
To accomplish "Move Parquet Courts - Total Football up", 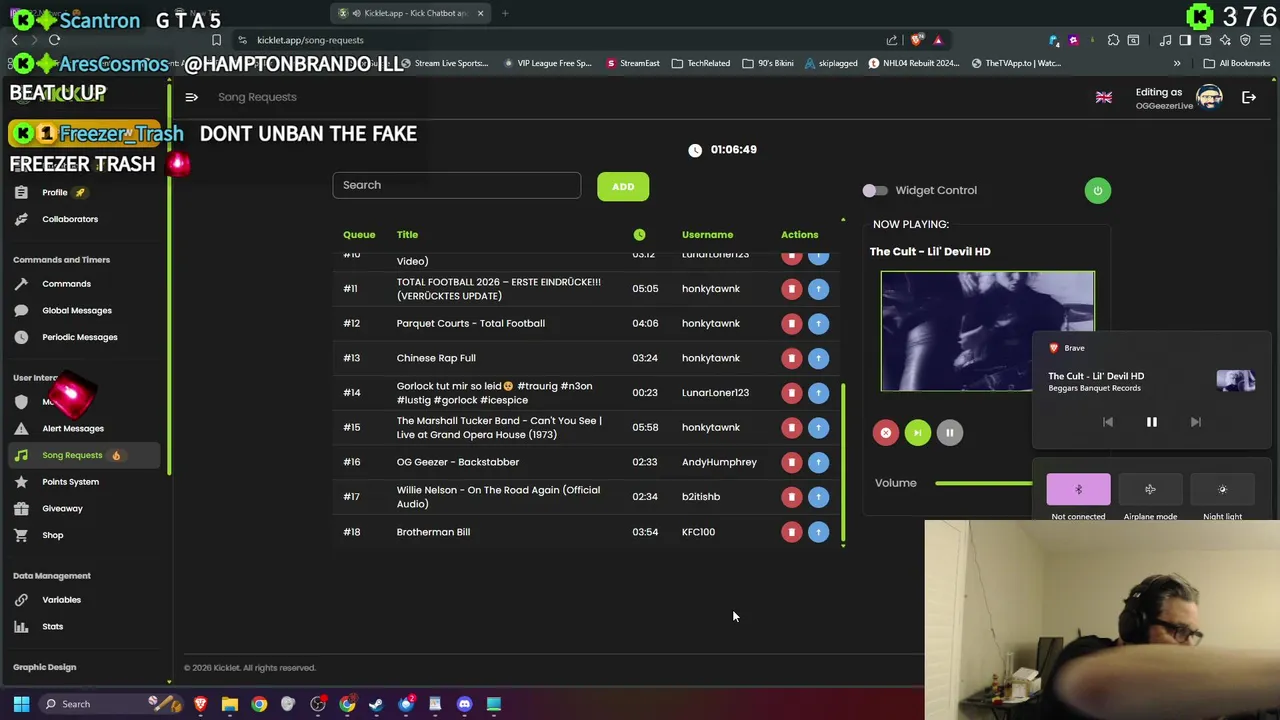I will (818, 323).
